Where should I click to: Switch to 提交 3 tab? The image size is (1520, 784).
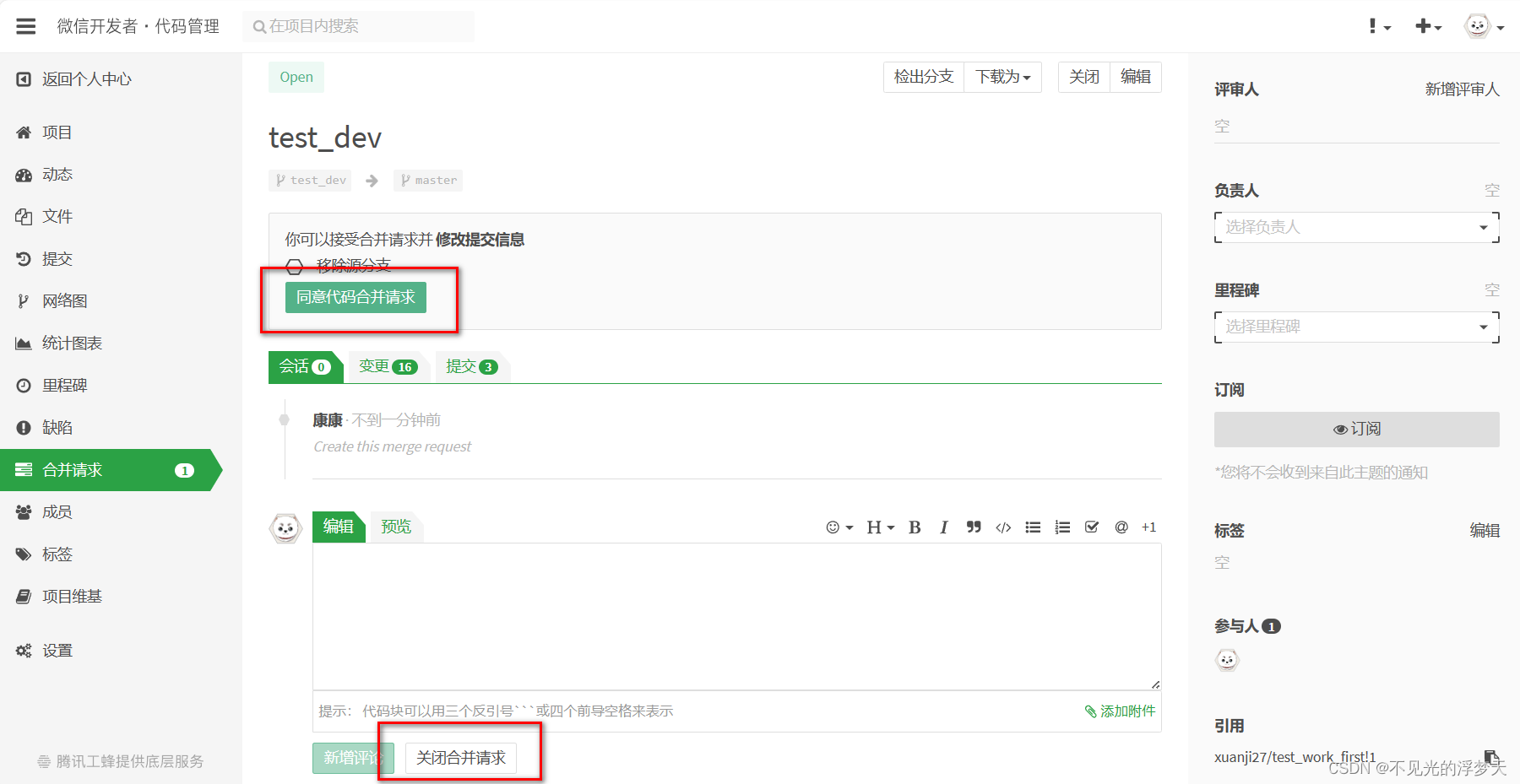click(x=471, y=366)
